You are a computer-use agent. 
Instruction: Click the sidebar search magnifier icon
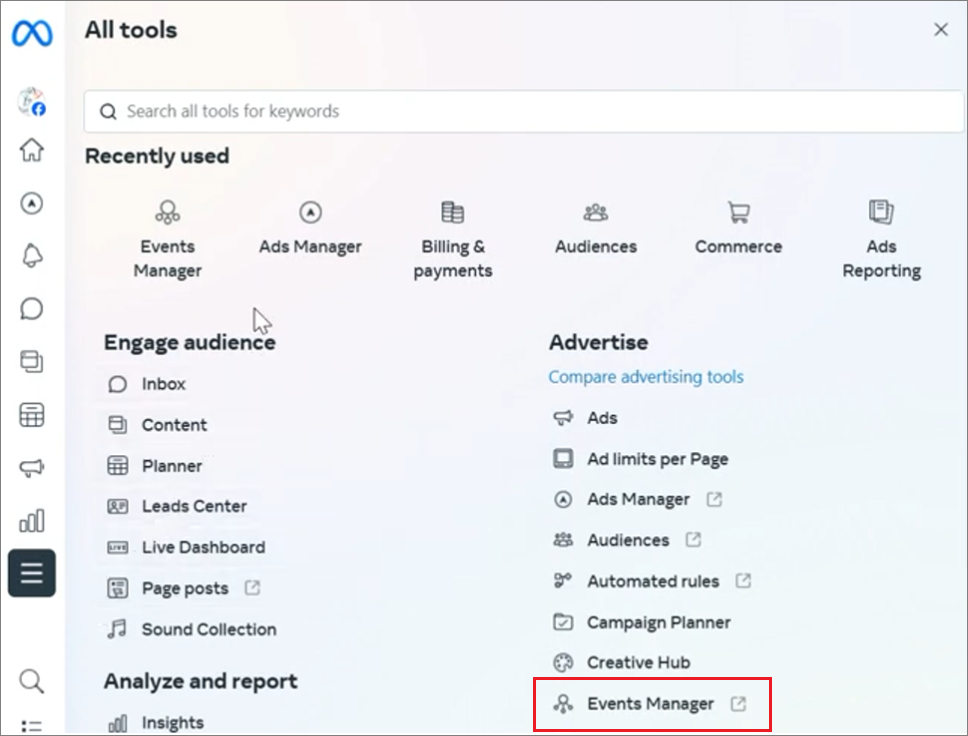[31, 682]
